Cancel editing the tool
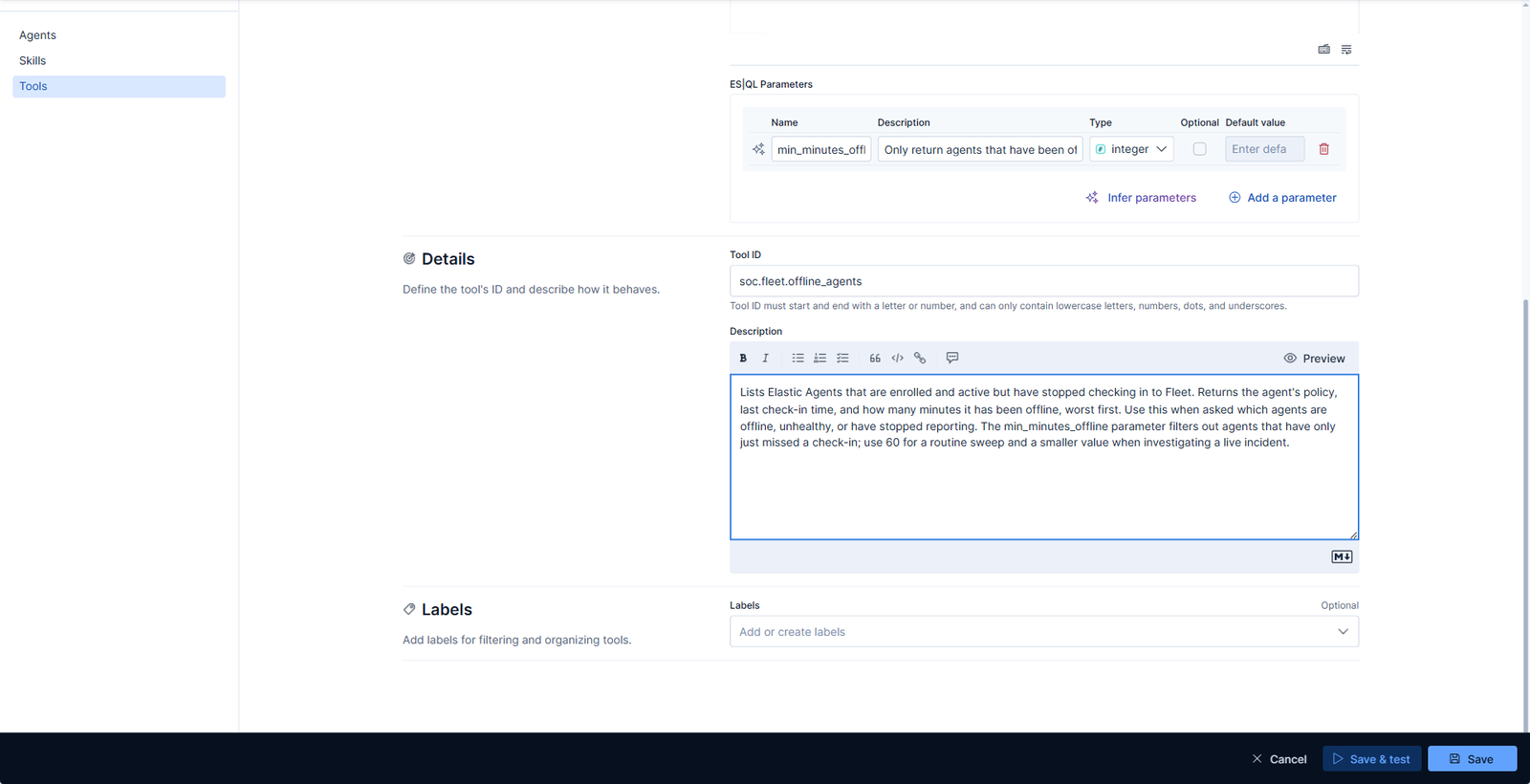This screenshot has width=1530, height=784. pyautogui.click(x=1279, y=759)
